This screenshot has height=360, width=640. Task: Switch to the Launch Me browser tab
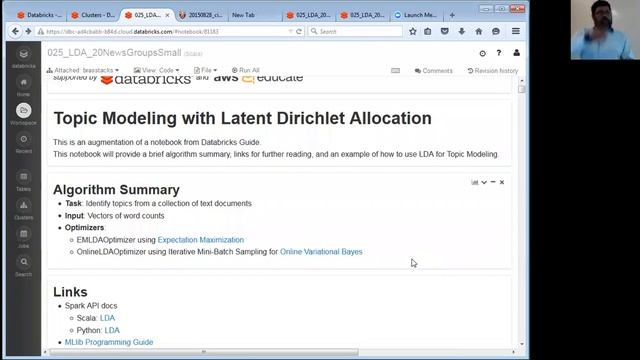click(416, 15)
